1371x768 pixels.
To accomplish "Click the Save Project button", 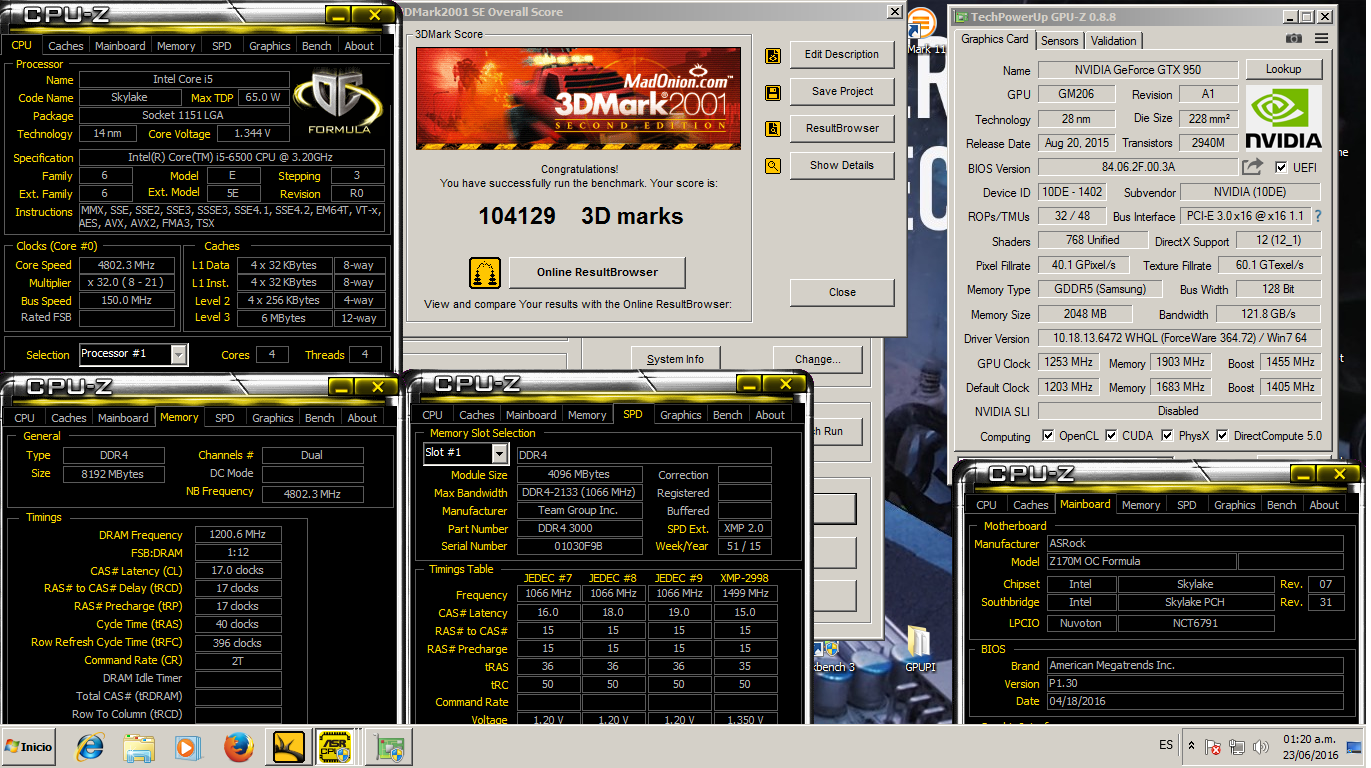I will click(x=842, y=92).
